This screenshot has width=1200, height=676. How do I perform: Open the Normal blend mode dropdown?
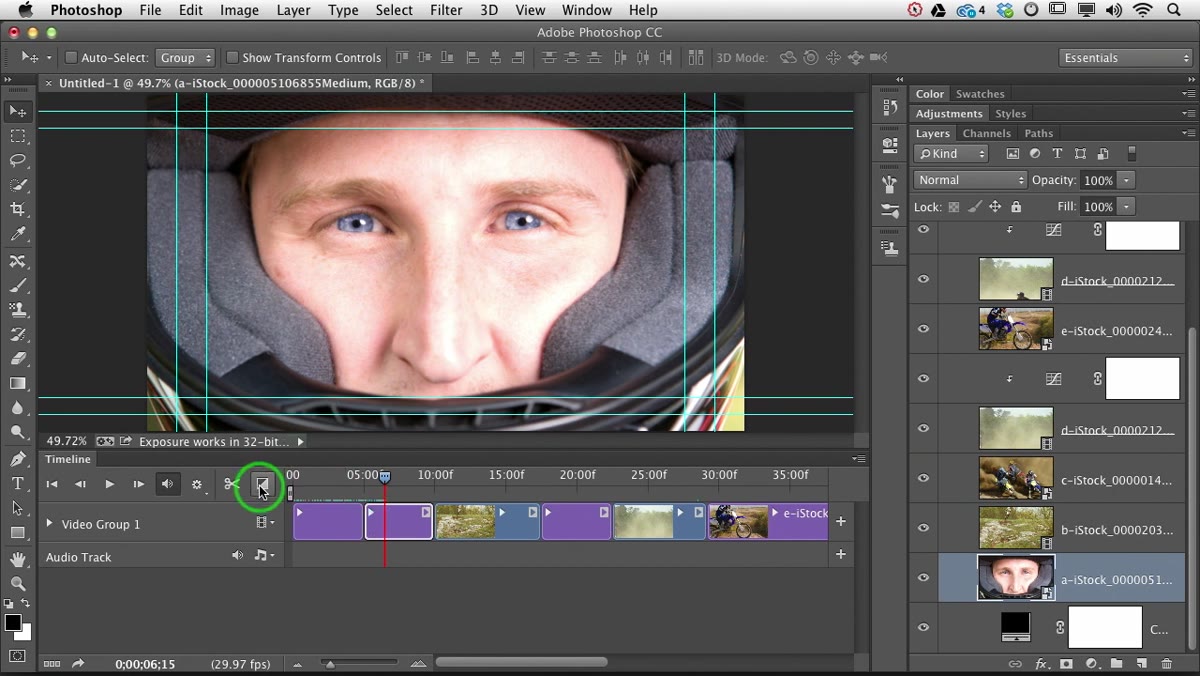[x=970, y=180]
